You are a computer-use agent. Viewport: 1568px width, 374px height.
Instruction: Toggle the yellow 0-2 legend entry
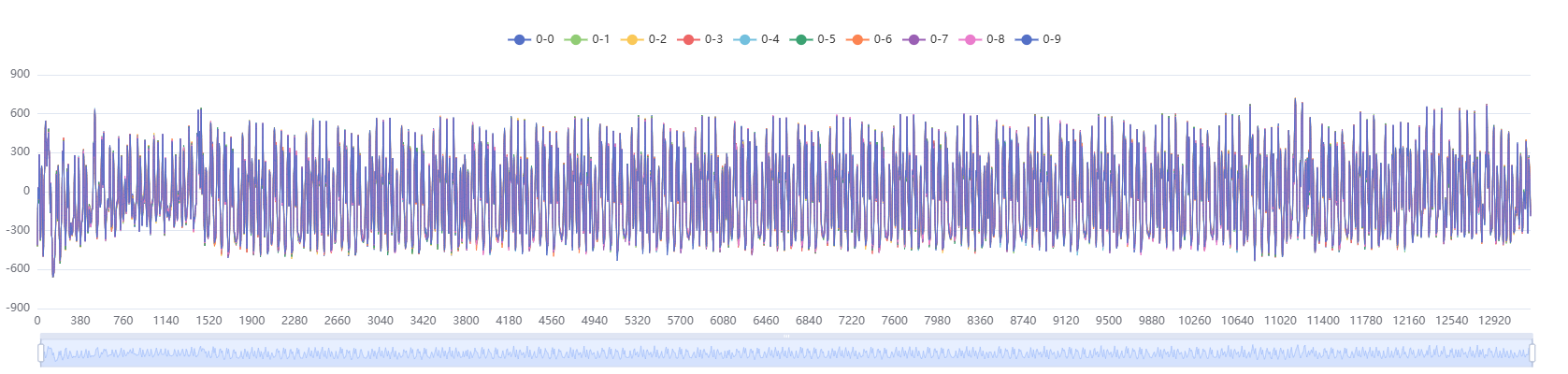(x=632, y=39)
